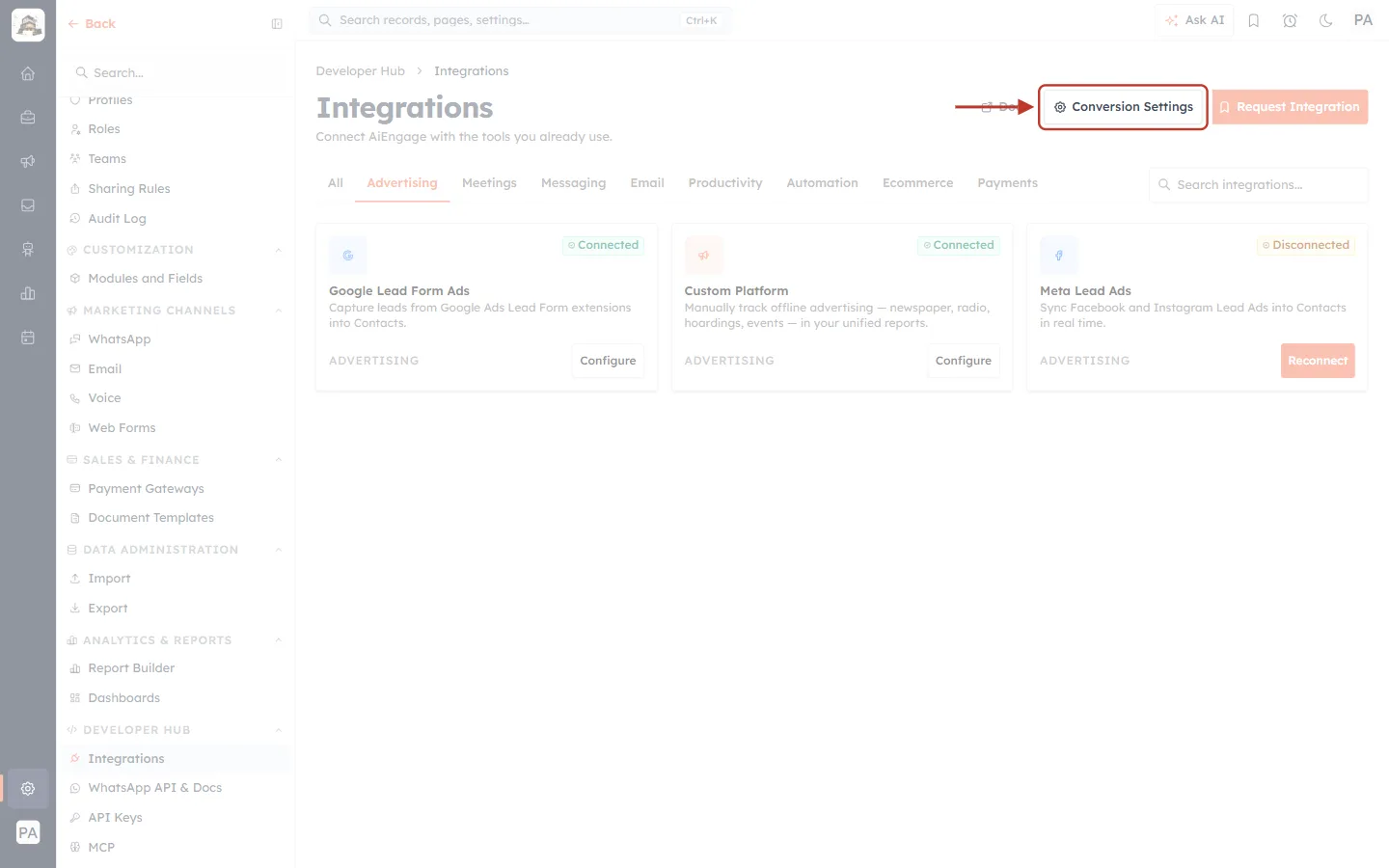This screenshot has width=1389, height=868.
Task: Open the award badge icon in the rail
Action: (28, 250)
